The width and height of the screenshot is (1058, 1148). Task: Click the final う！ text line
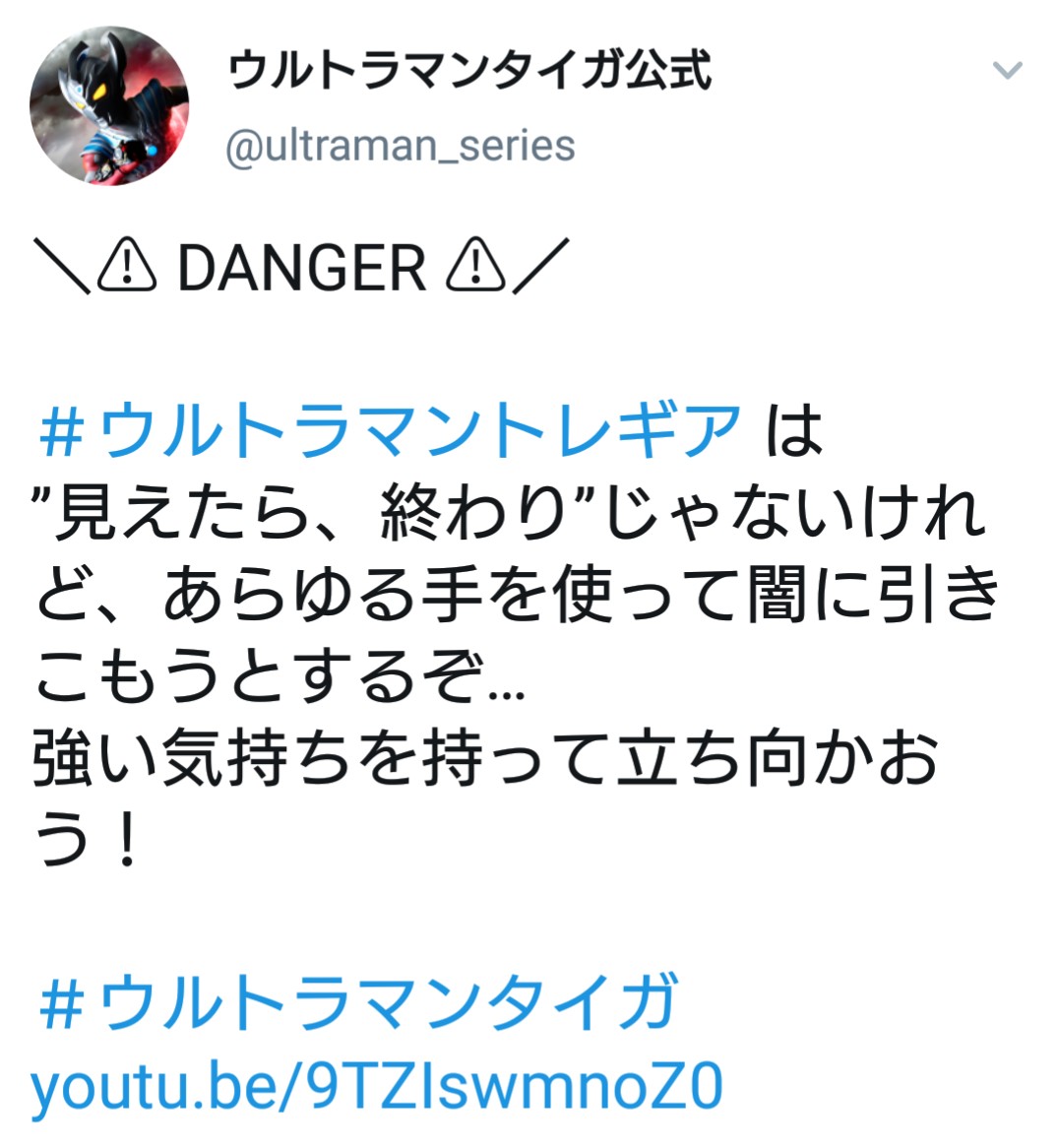[87, 841]
